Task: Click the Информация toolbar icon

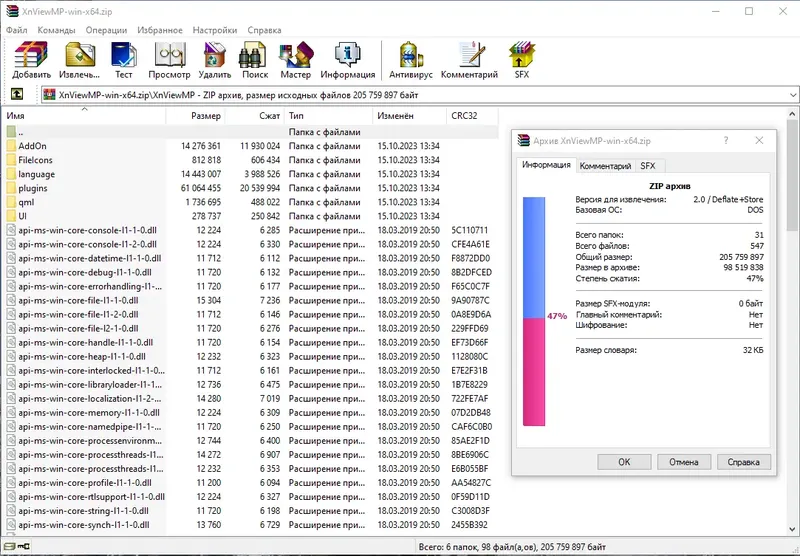Action: pyautogui.click(x=347, y=55)
